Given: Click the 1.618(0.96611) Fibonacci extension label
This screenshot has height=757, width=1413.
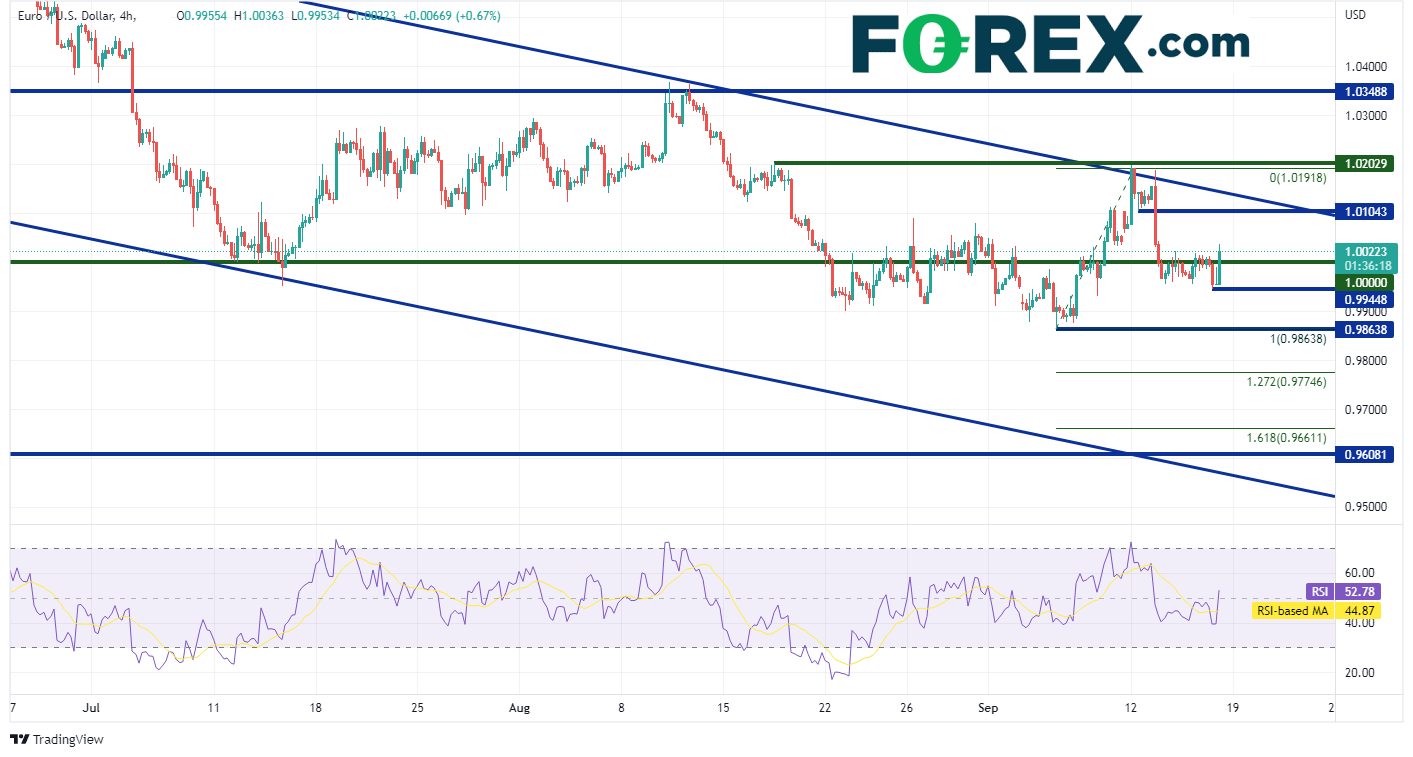Looking at the screenshot, I should 1286,438.
